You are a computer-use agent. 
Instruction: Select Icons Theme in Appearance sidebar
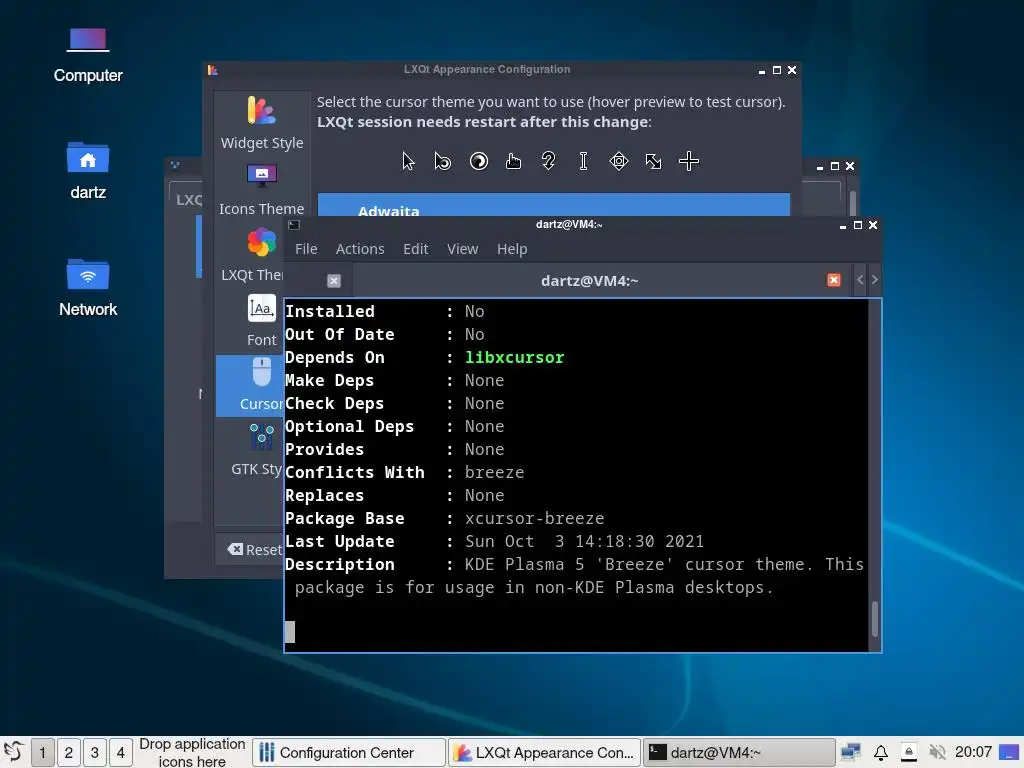coord(262,189)
